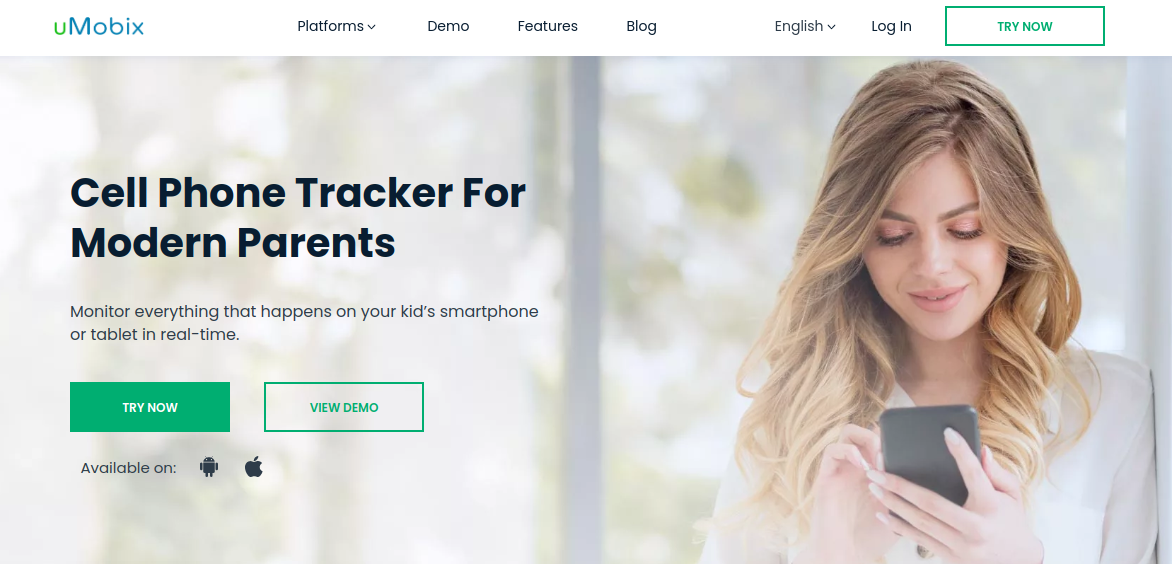Click the outlined TRY NOW header button
1172x564 pixels.
click(x=1025, y=26)
